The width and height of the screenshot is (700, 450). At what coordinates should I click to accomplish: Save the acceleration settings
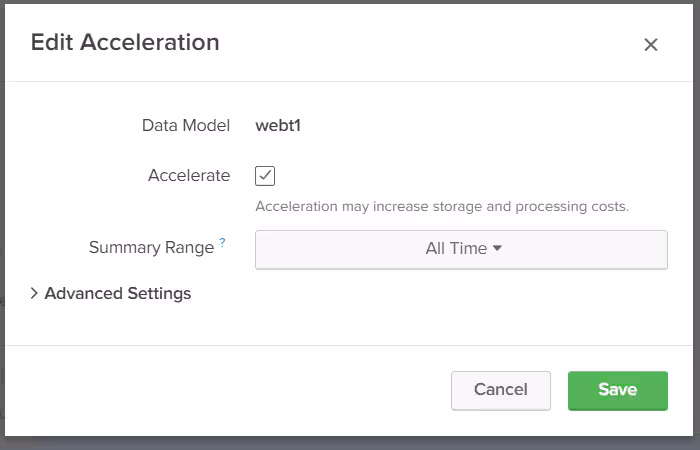617,390
